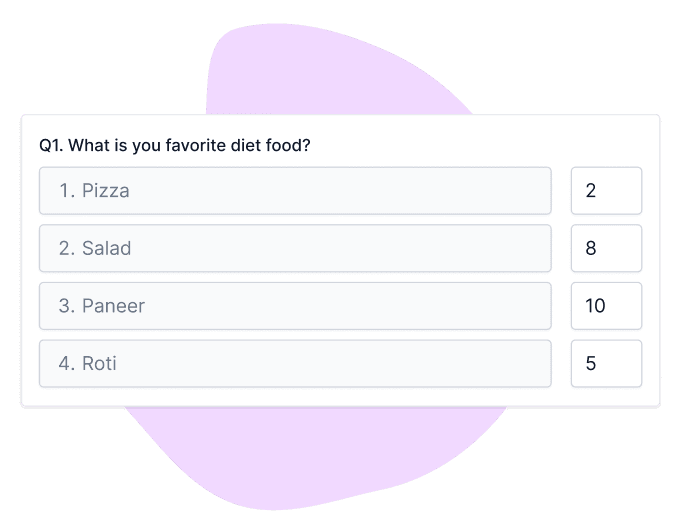
Task: Select the '2. Salad' option field
Action: (294, 248)
